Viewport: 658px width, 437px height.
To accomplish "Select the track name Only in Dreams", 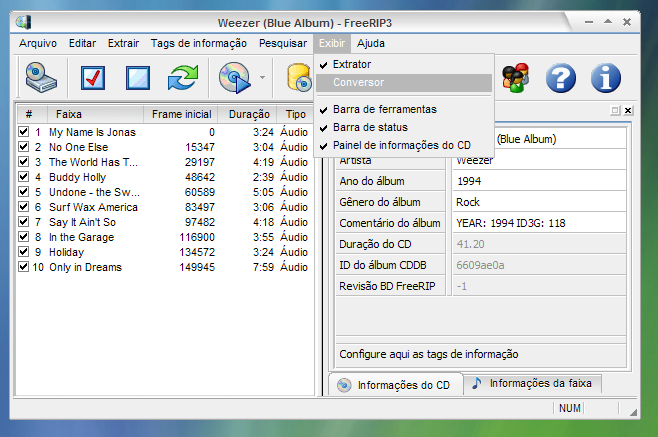I will pyautogui.click(x=86, y=267).
